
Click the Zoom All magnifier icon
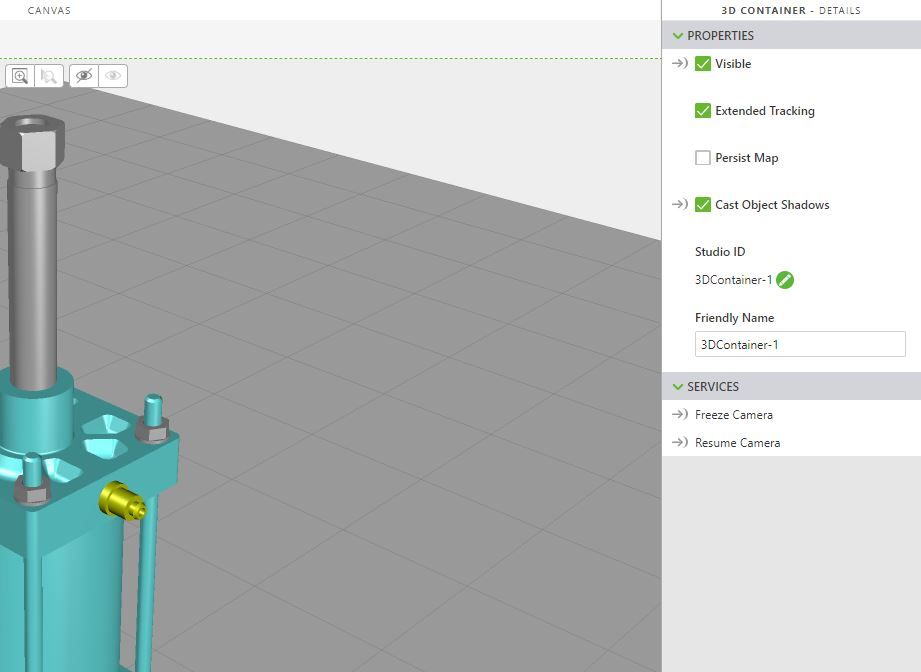(20, 76)
